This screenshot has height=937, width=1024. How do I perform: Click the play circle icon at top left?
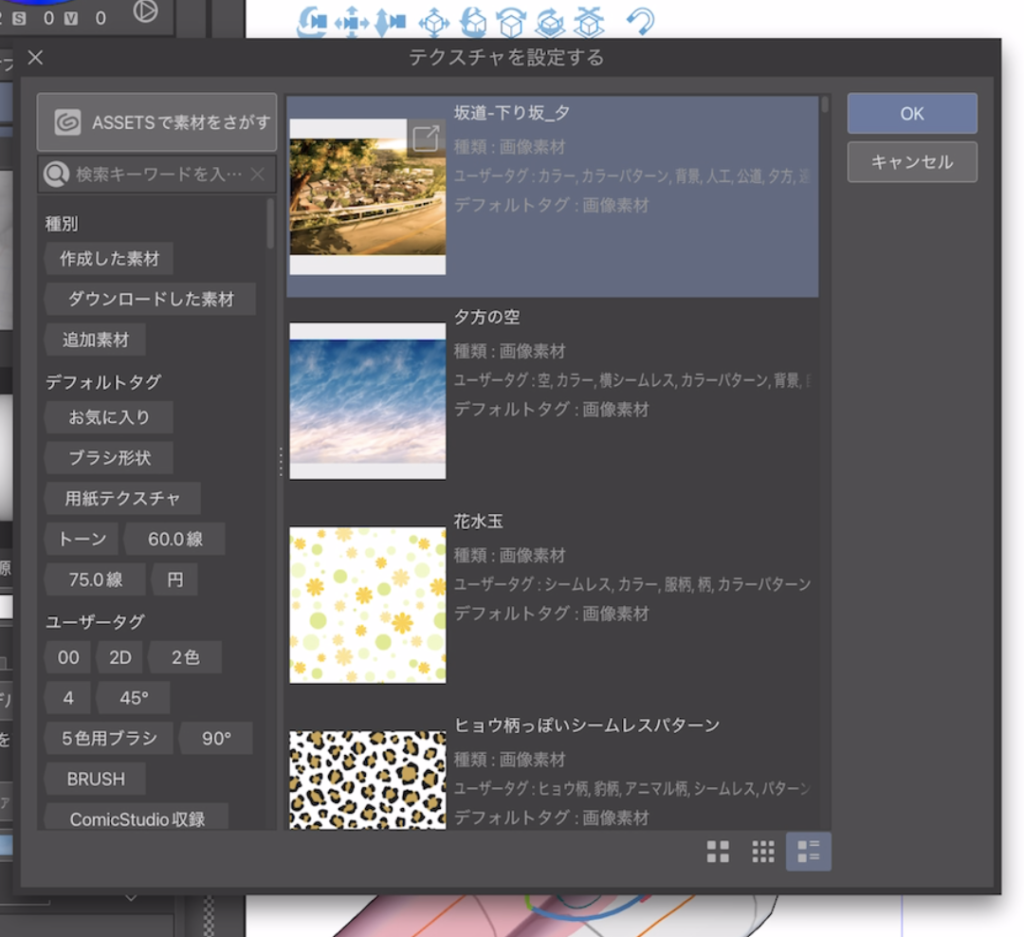tap(145, 12)
